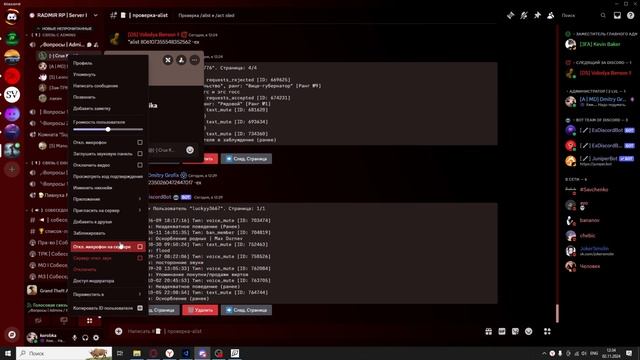The width and height of the screenshot is (640, 360).
Task: Select 'Упомянуть' in context menu
Action: (x=107, y=75)
